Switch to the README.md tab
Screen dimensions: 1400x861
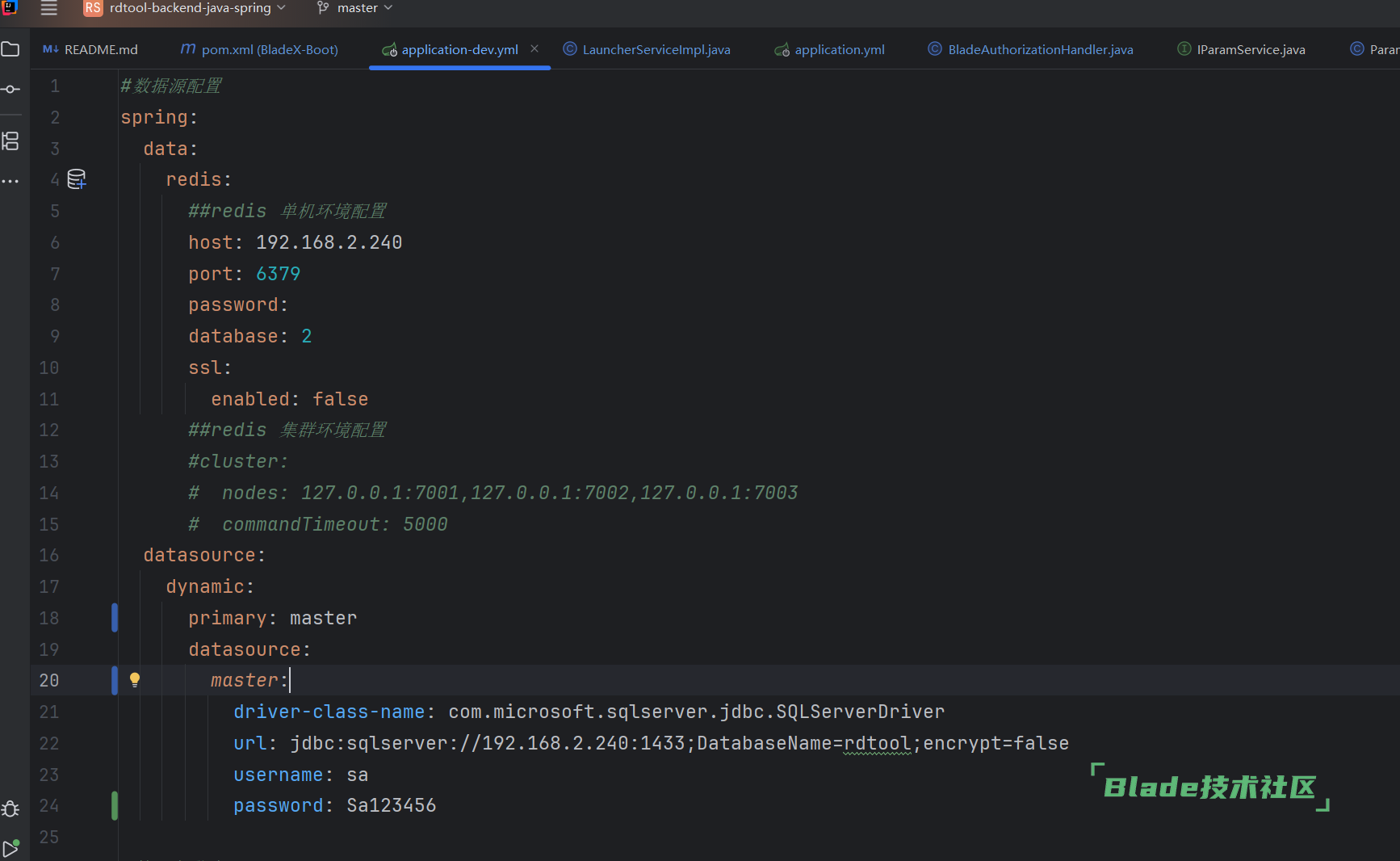[90, 49]
